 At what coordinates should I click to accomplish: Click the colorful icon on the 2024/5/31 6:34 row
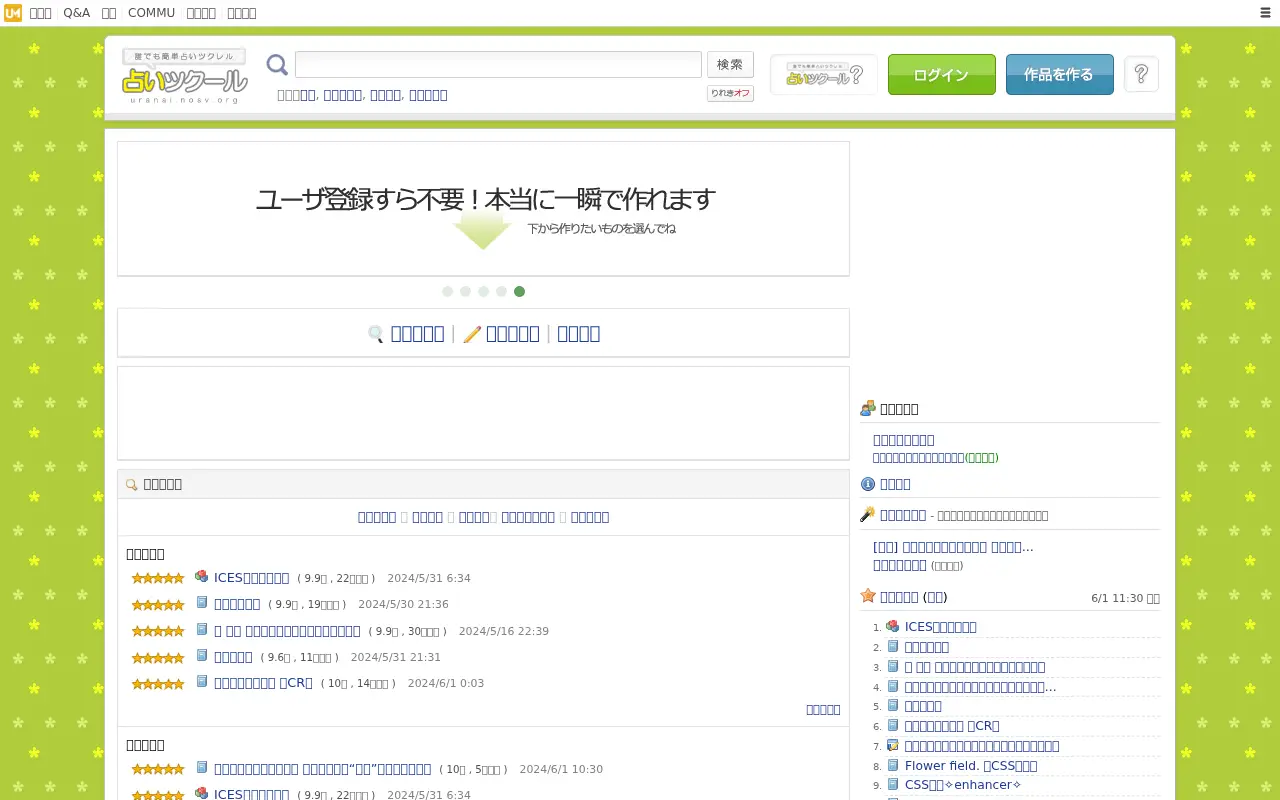click(202, 577)
